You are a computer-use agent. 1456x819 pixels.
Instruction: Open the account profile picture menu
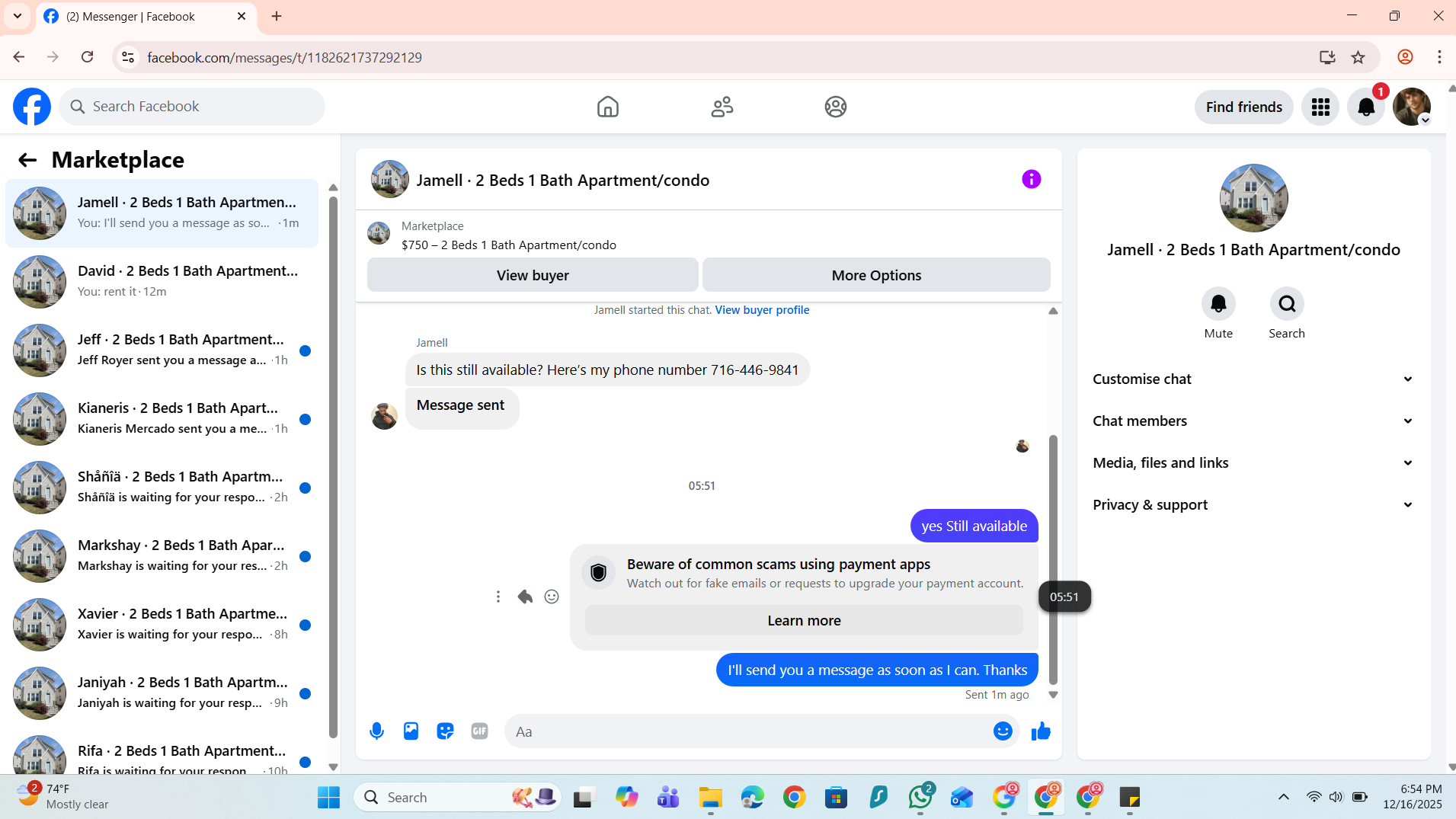pyautogui.click(x=1412, y=107)
